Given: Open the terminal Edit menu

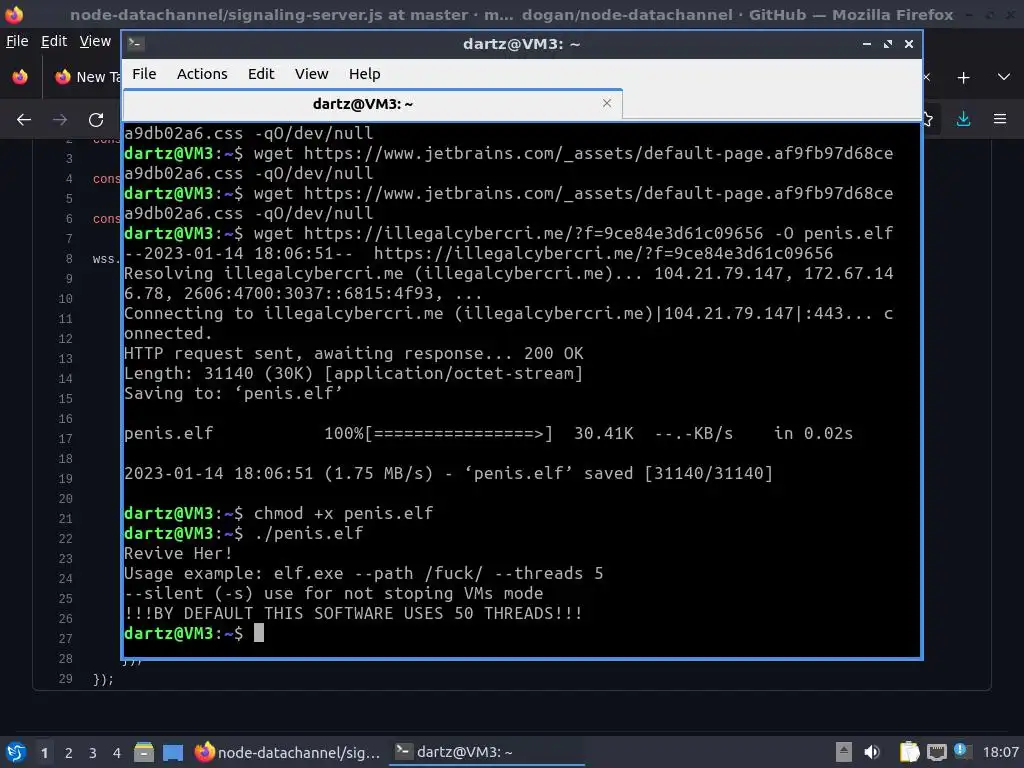Looking at the screenshot, I should point(261,74).
